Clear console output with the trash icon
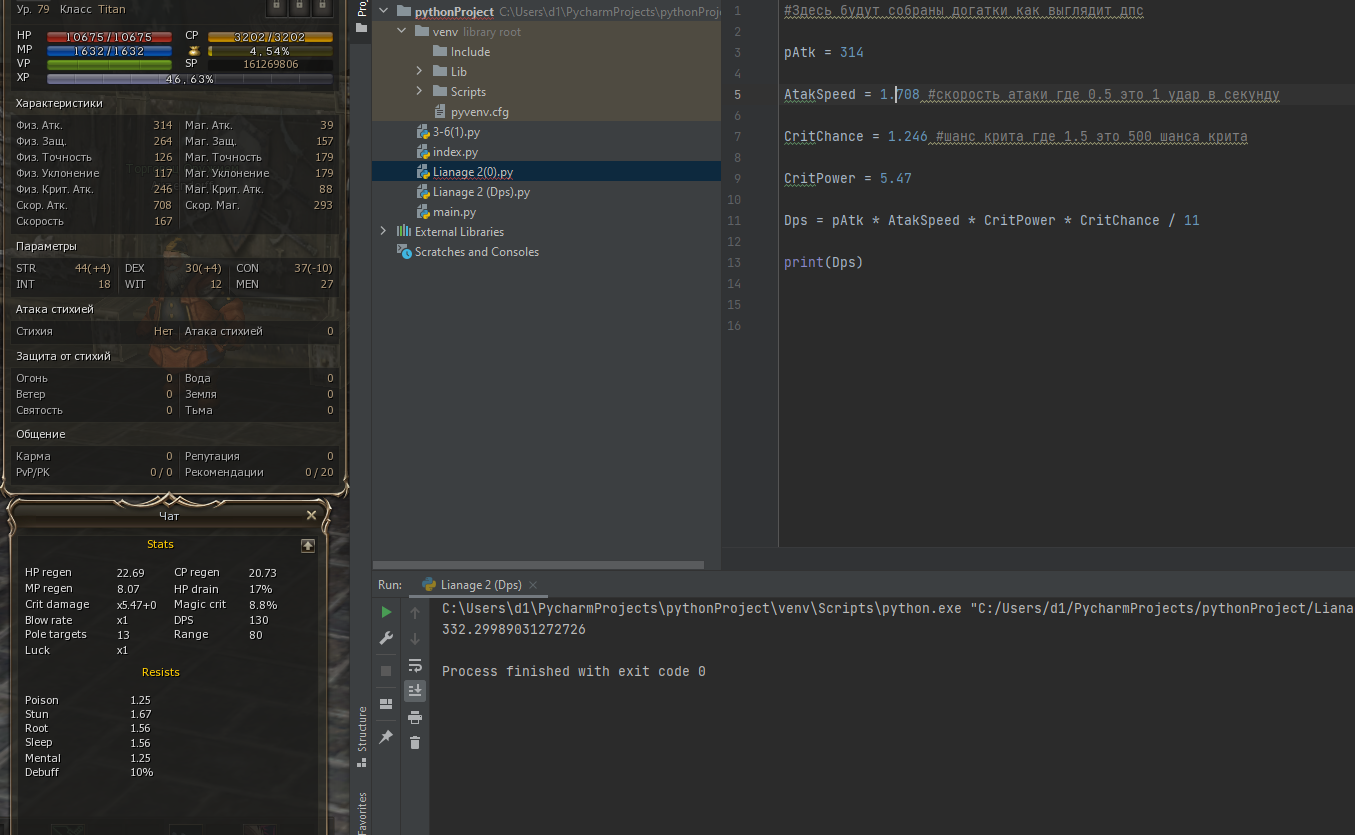Viewport: 1355px width, 835px height. pos(415,743)
